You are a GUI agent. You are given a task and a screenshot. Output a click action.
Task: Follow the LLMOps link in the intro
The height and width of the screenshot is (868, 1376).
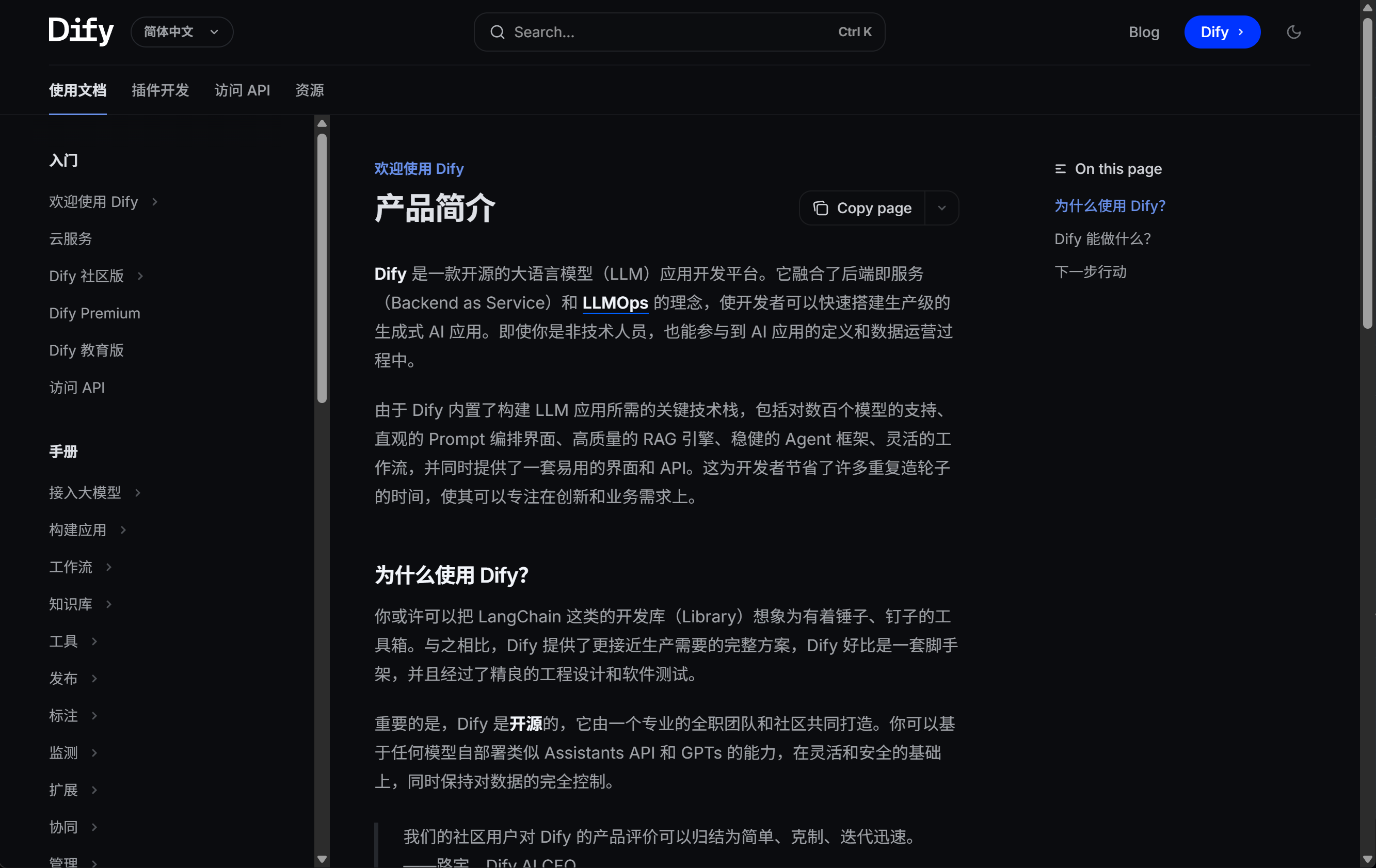(x=615, y=302)
